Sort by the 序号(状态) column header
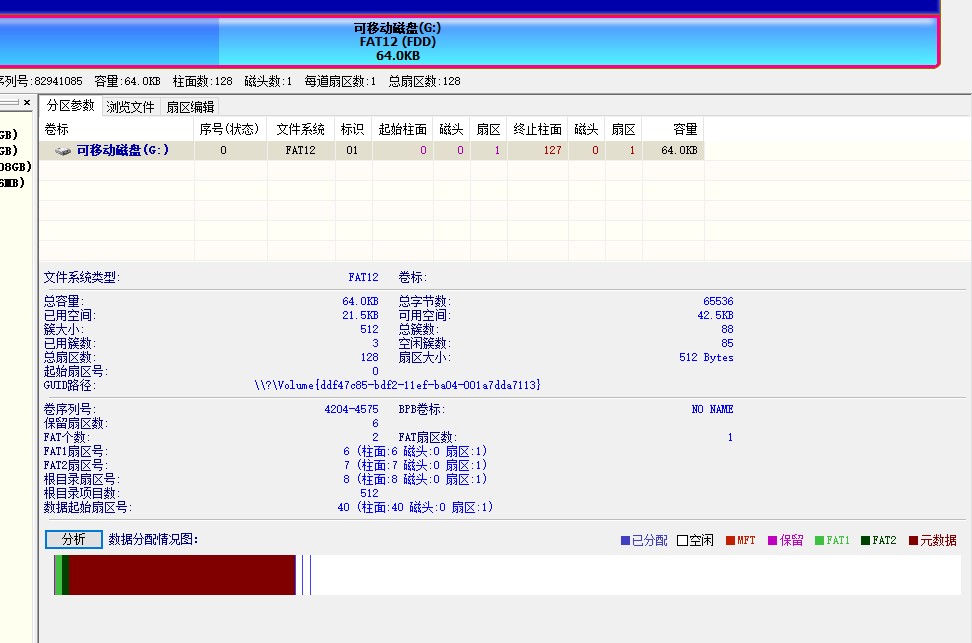The width and height of the screenshot is (972, 643). pyautogui.click(x=231, y=129)
